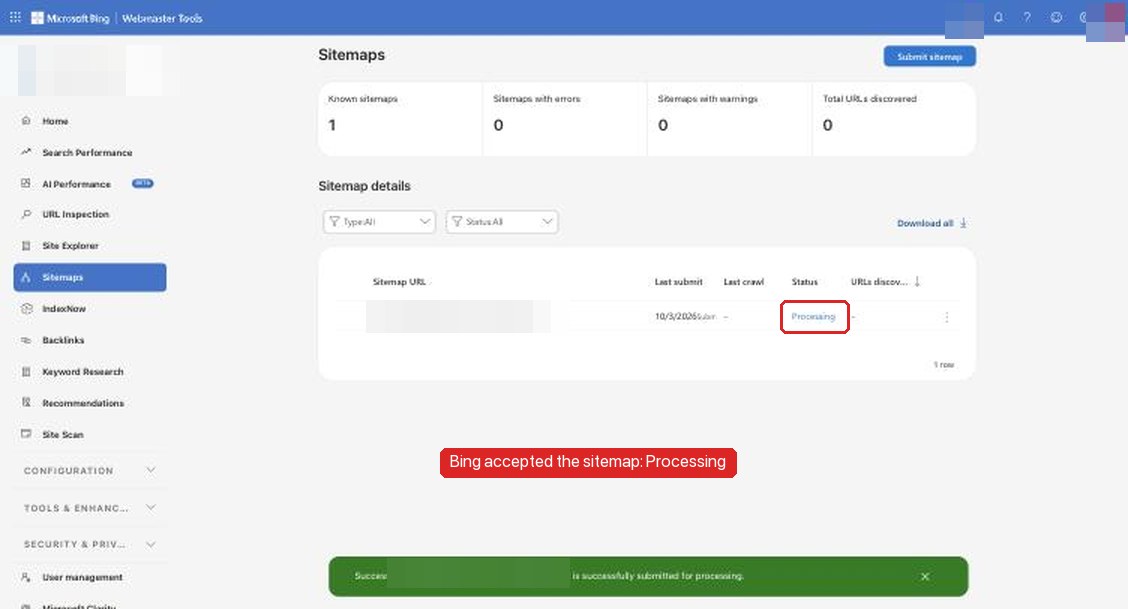The width and height of the screenshot is (1128, 609).
Task: Click the Search Performance chart icon
Action: tap(26, 152)
